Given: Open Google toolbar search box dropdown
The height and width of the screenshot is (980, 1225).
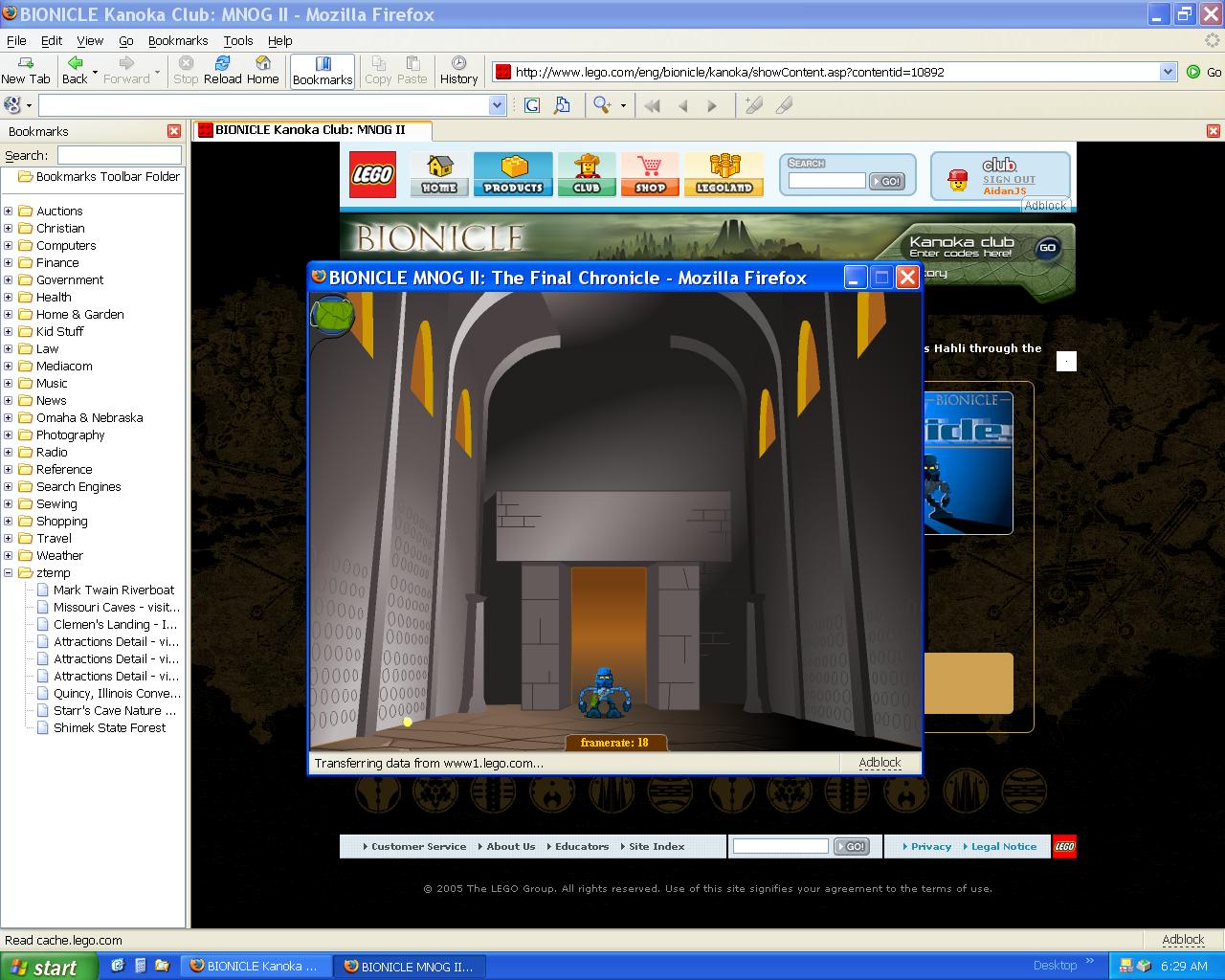Looking at the screenshot, I should pos(497,105).
